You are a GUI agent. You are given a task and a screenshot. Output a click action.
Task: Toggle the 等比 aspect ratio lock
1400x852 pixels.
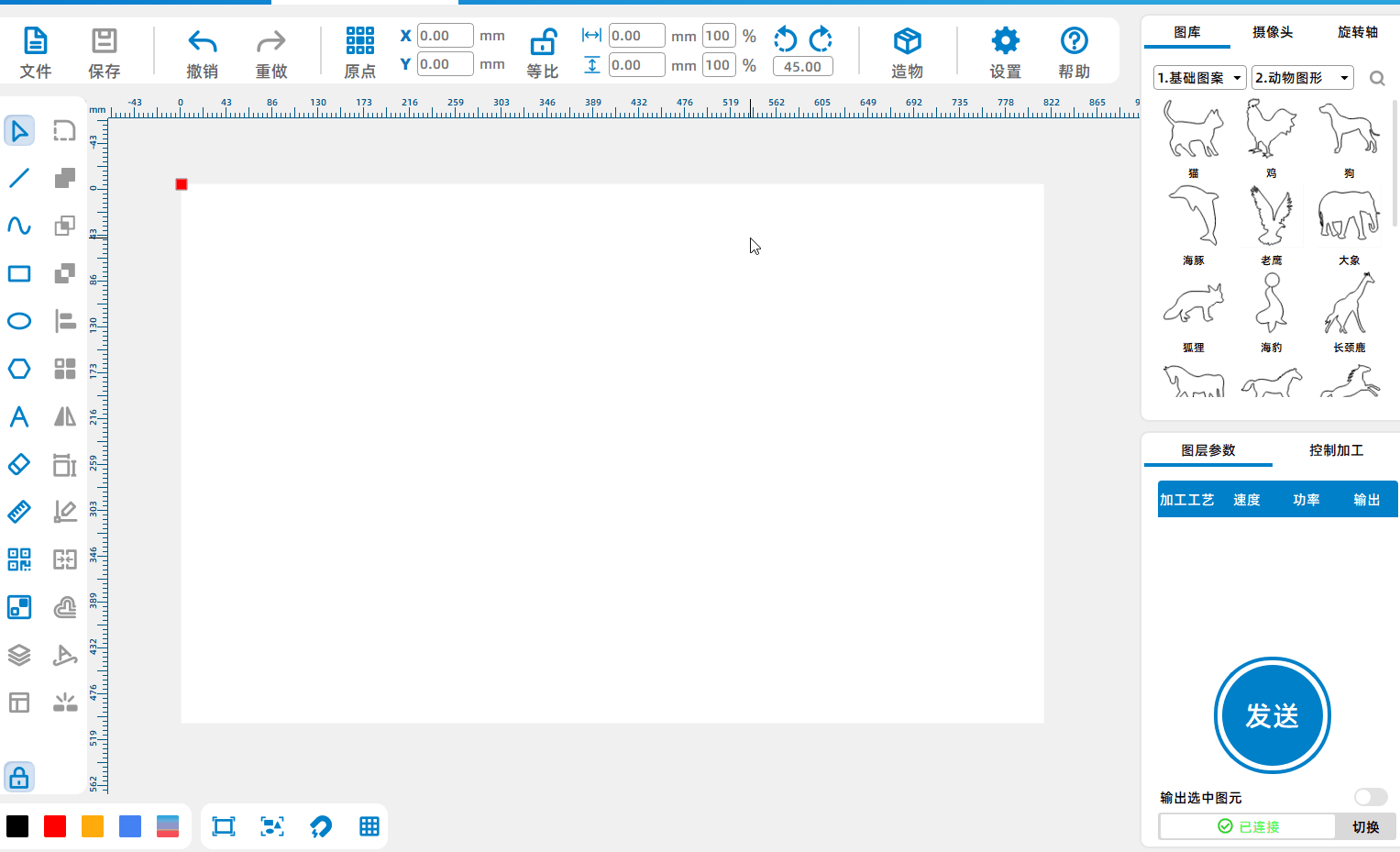tap(544, 41)
